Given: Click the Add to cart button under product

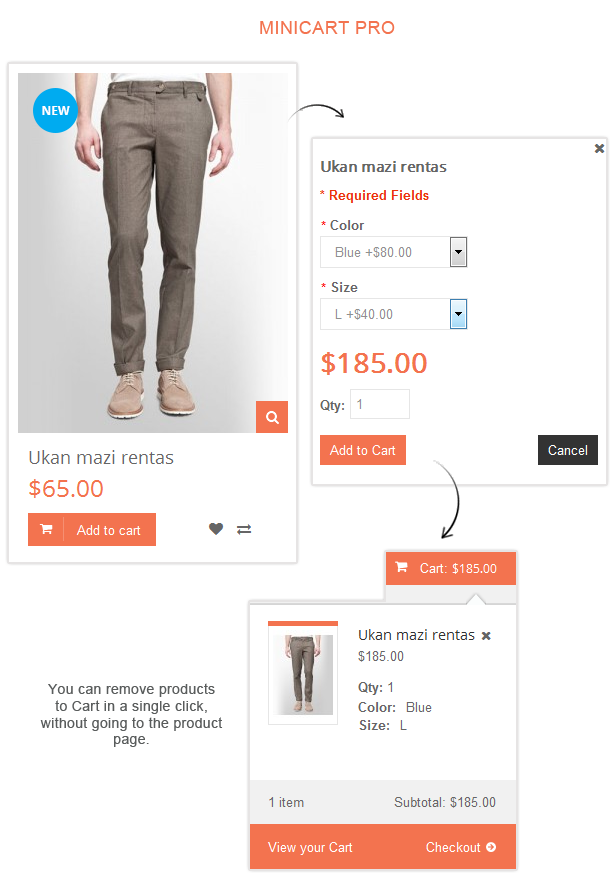Looking at the screenshot, I should coord(92,530).
